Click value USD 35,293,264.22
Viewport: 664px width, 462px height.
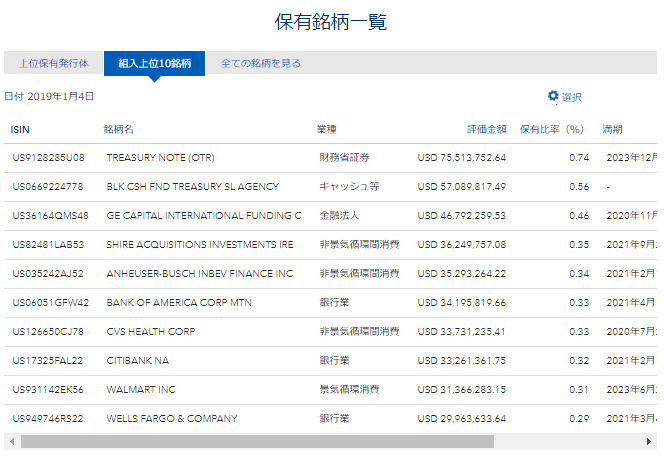(462, 274)
